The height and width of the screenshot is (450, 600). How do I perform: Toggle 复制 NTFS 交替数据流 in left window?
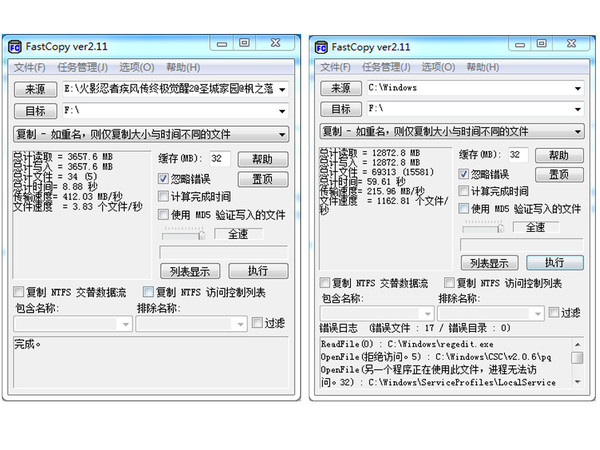pyautogui.click(x=18, y=292)
